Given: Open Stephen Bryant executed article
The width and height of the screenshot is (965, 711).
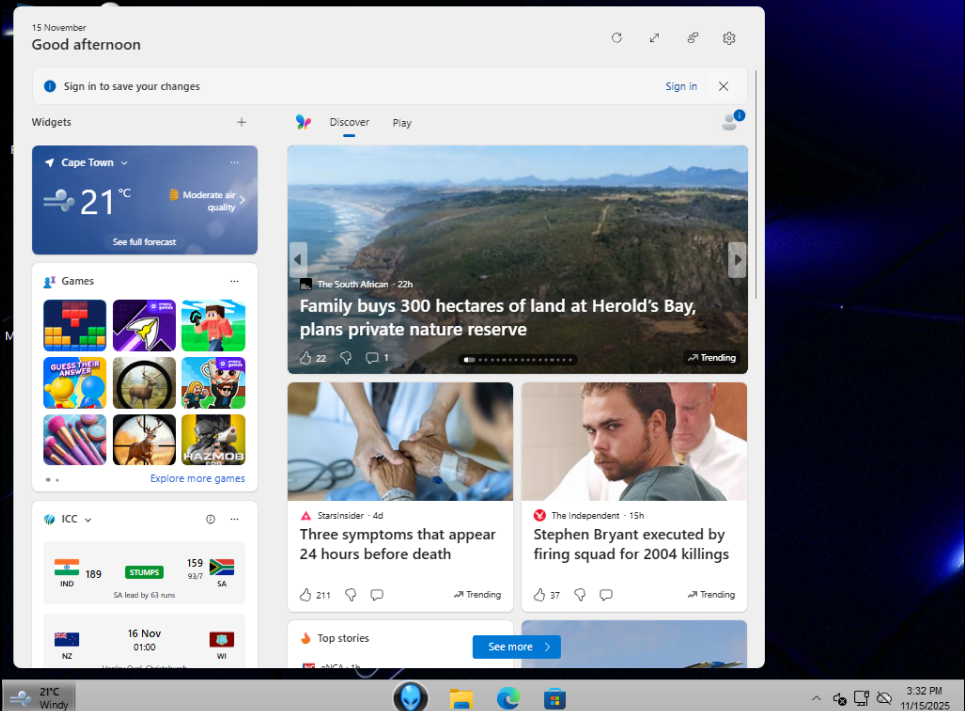Looking at the screenshot, I should [x=631, y=544].
